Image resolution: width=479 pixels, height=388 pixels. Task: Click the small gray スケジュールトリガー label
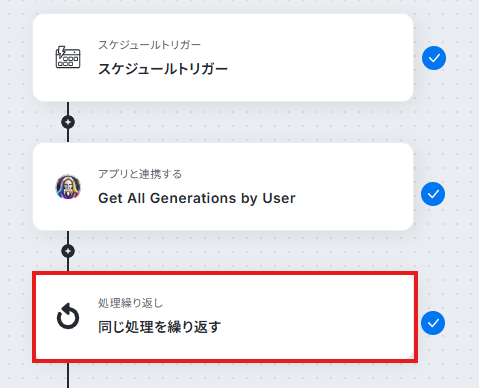(x=149, y=45)
